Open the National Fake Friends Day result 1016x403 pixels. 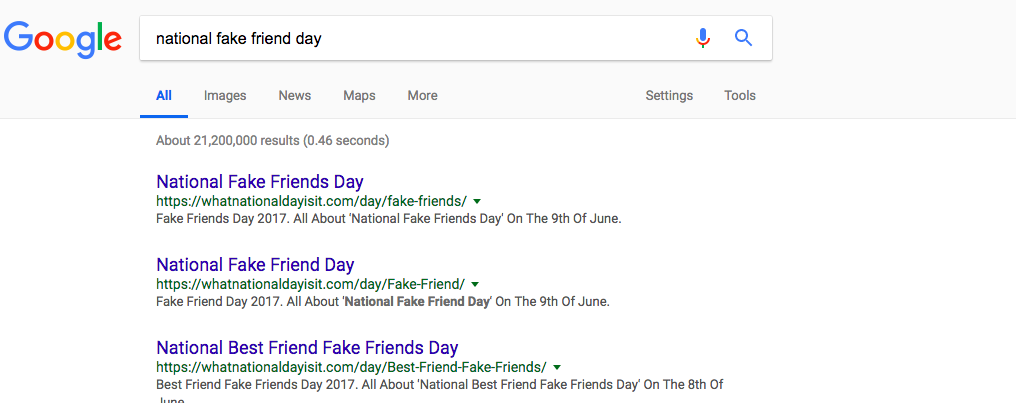click(x=260, y=181)
